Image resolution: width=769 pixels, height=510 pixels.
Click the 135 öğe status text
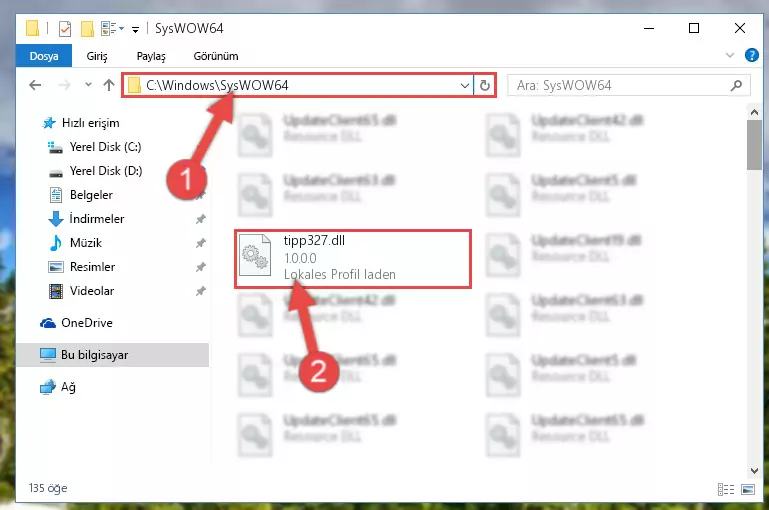48,488
